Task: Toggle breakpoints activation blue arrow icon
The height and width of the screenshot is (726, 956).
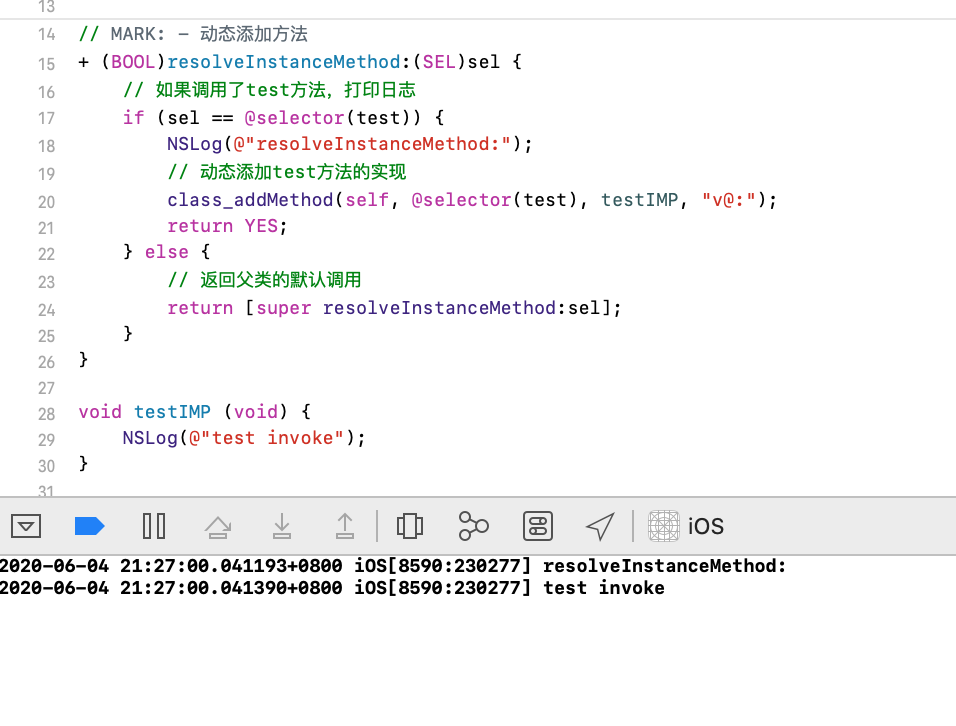Action: (x=90, y=526)
